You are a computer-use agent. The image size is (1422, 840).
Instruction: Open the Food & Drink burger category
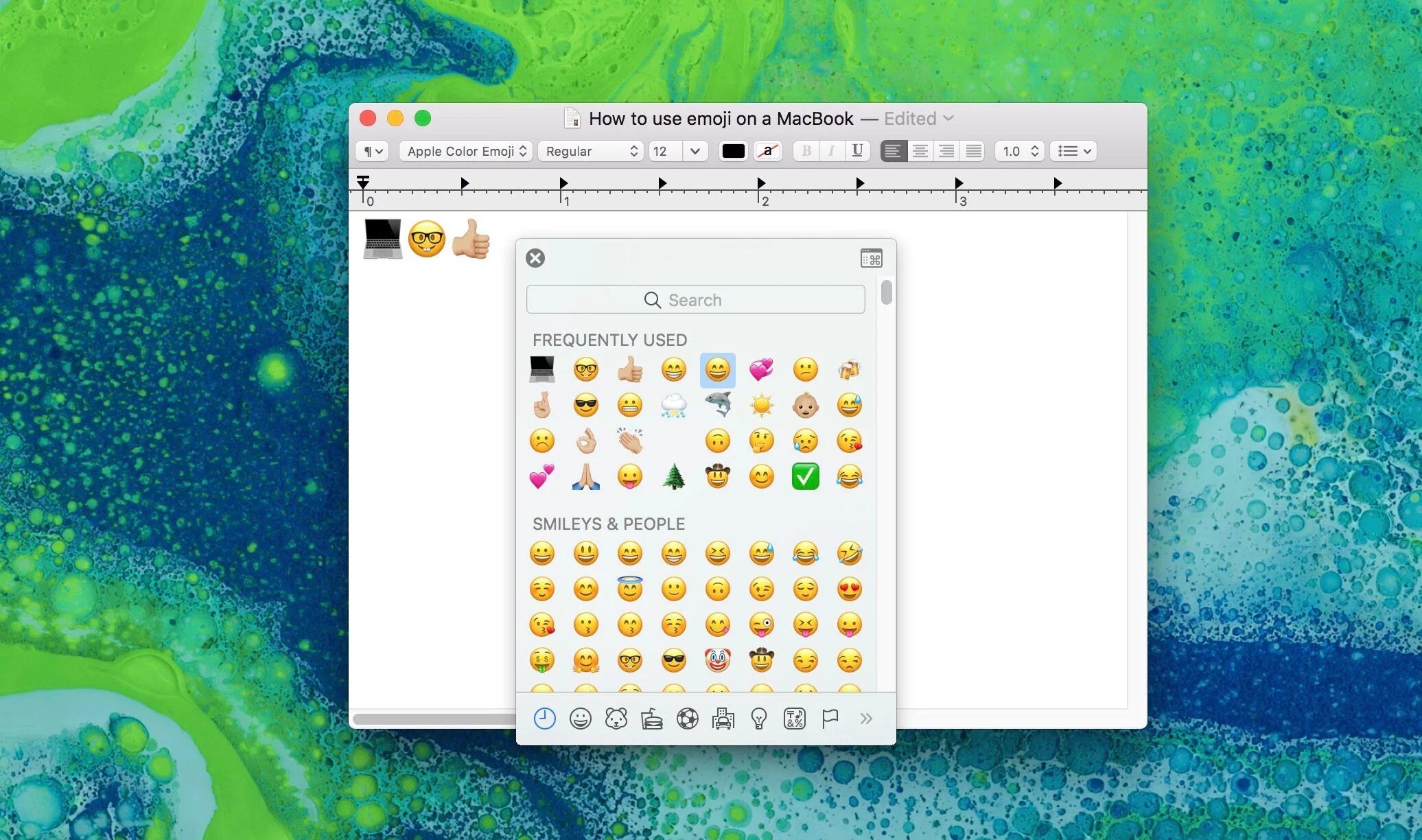coord(651,719)
